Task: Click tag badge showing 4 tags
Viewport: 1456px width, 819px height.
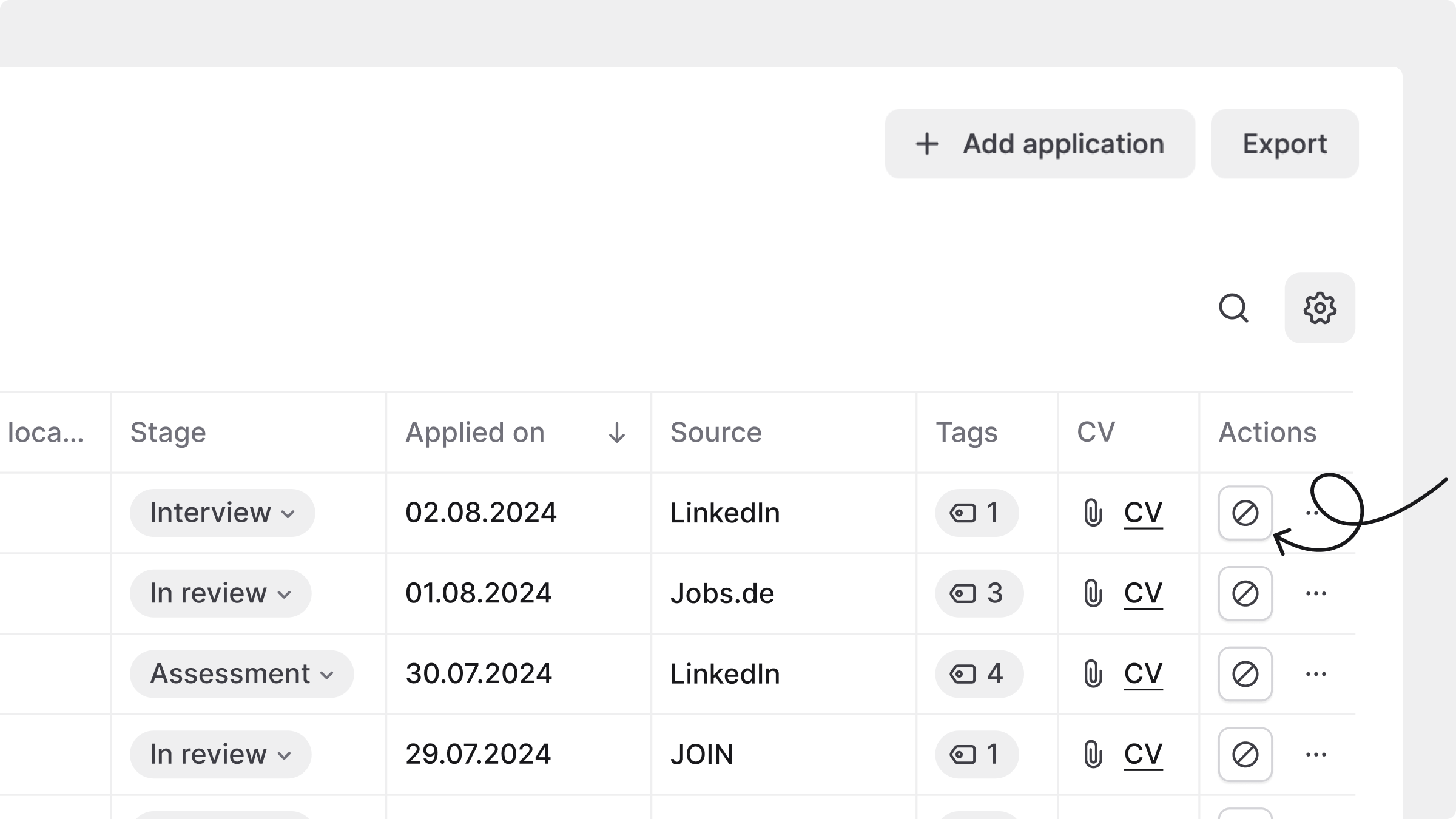Action: (x=979, y=674)
